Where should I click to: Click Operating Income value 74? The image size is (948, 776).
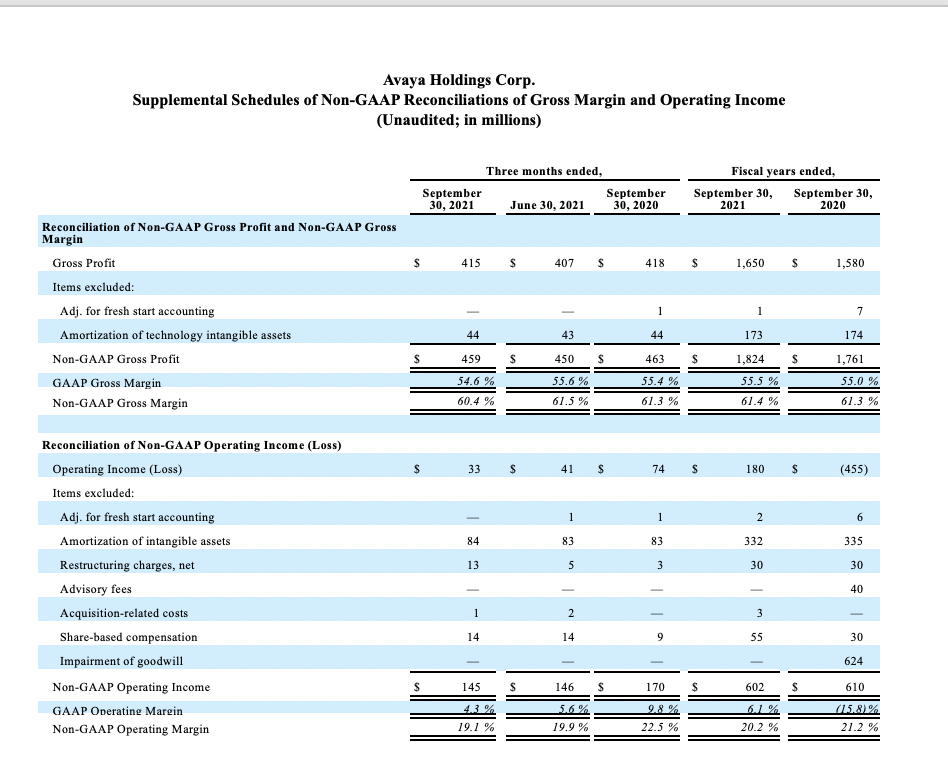point(658,469)
